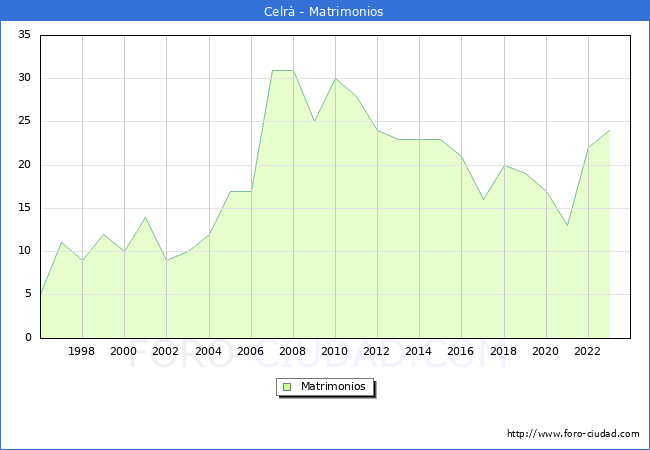Screen dimensions: 650x450
Task: Click the x-axis label '2018'
Action: 503,351
